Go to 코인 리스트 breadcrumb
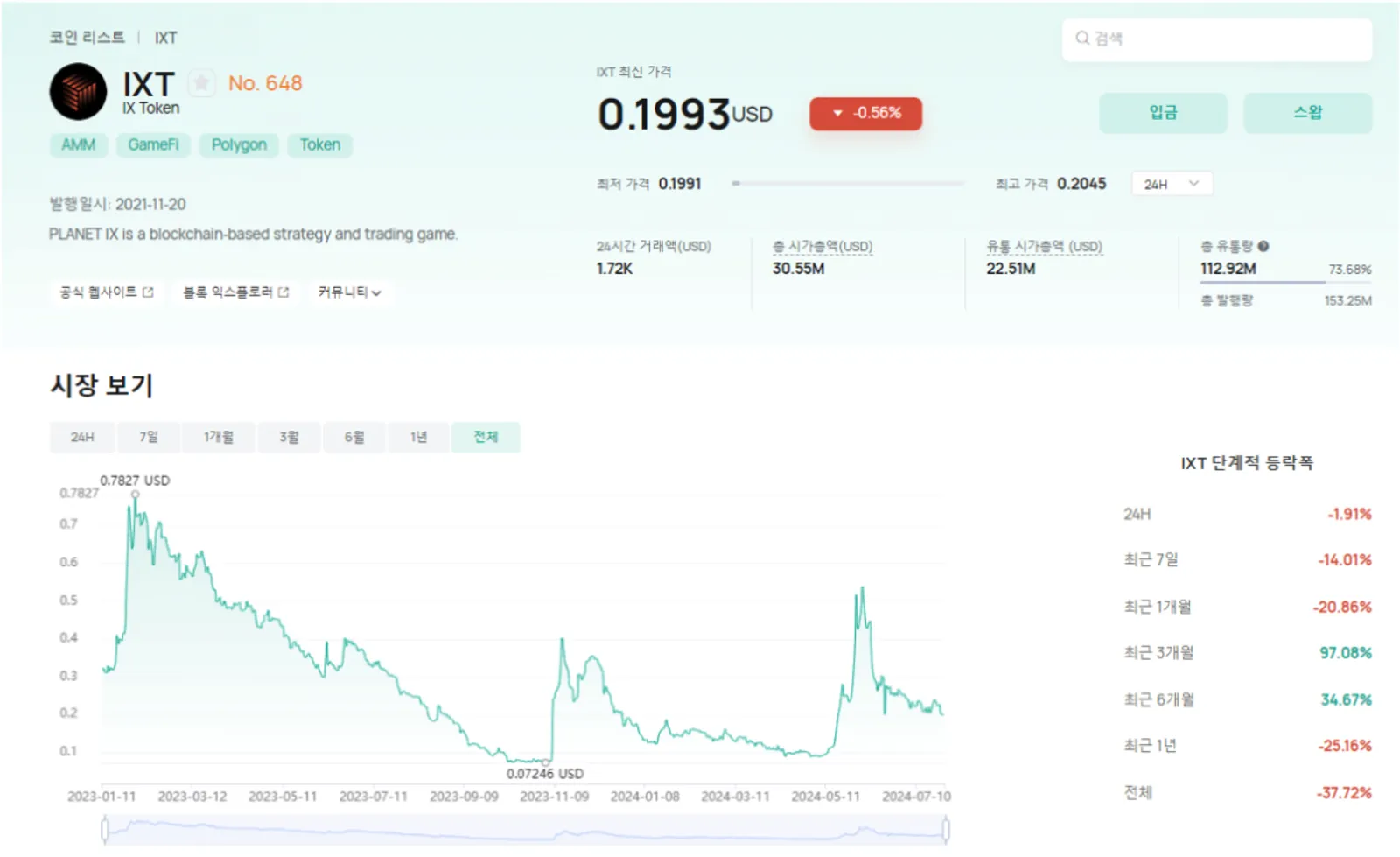Screen dimensions: 1400x857 (87, 38)
